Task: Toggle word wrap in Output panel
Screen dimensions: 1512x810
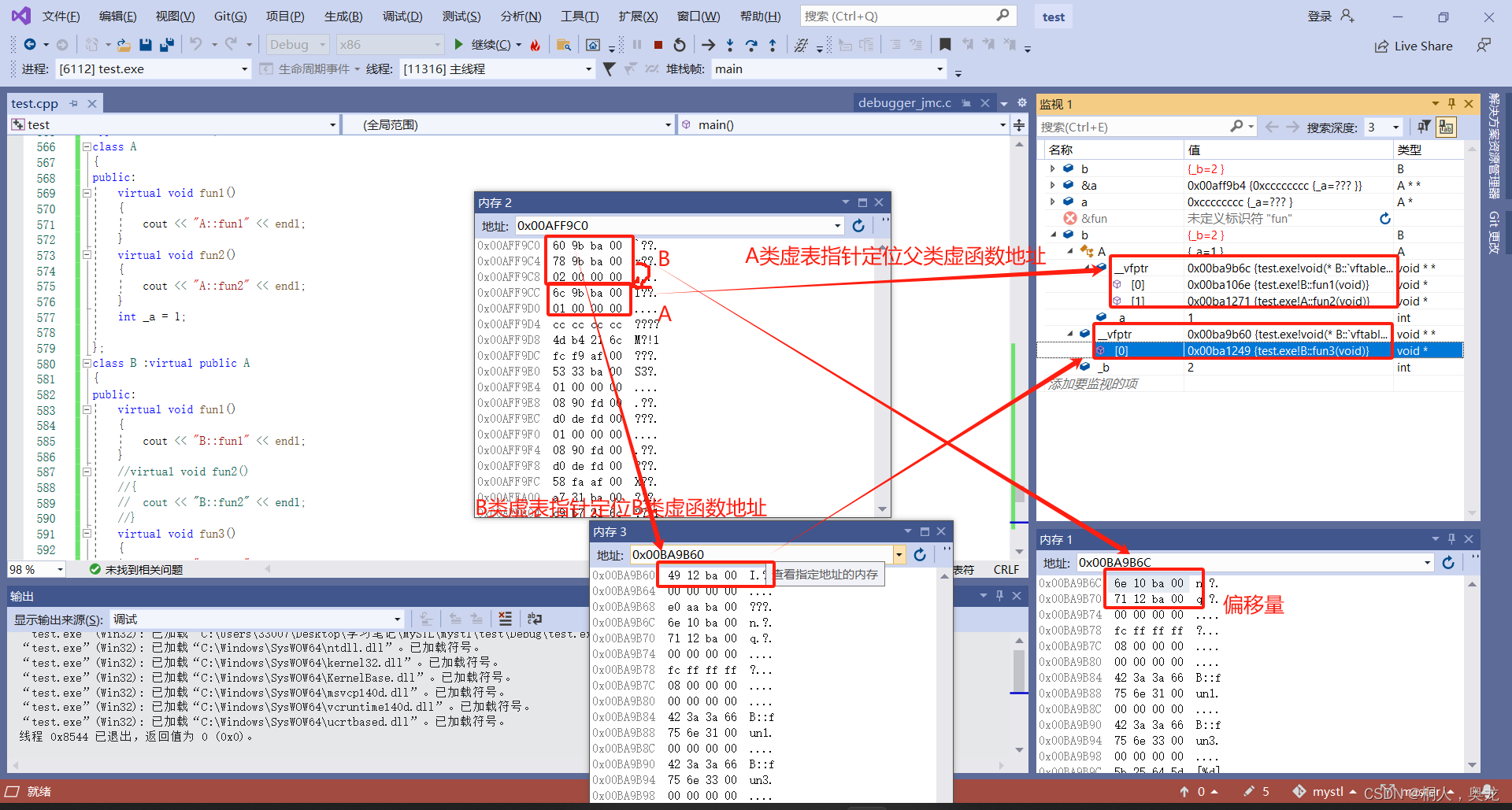Action: (535, 619)
